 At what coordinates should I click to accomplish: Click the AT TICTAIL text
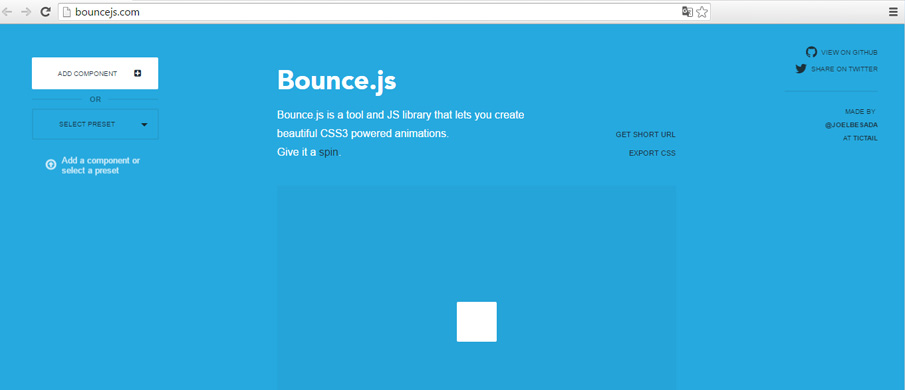tap(861, 138)
